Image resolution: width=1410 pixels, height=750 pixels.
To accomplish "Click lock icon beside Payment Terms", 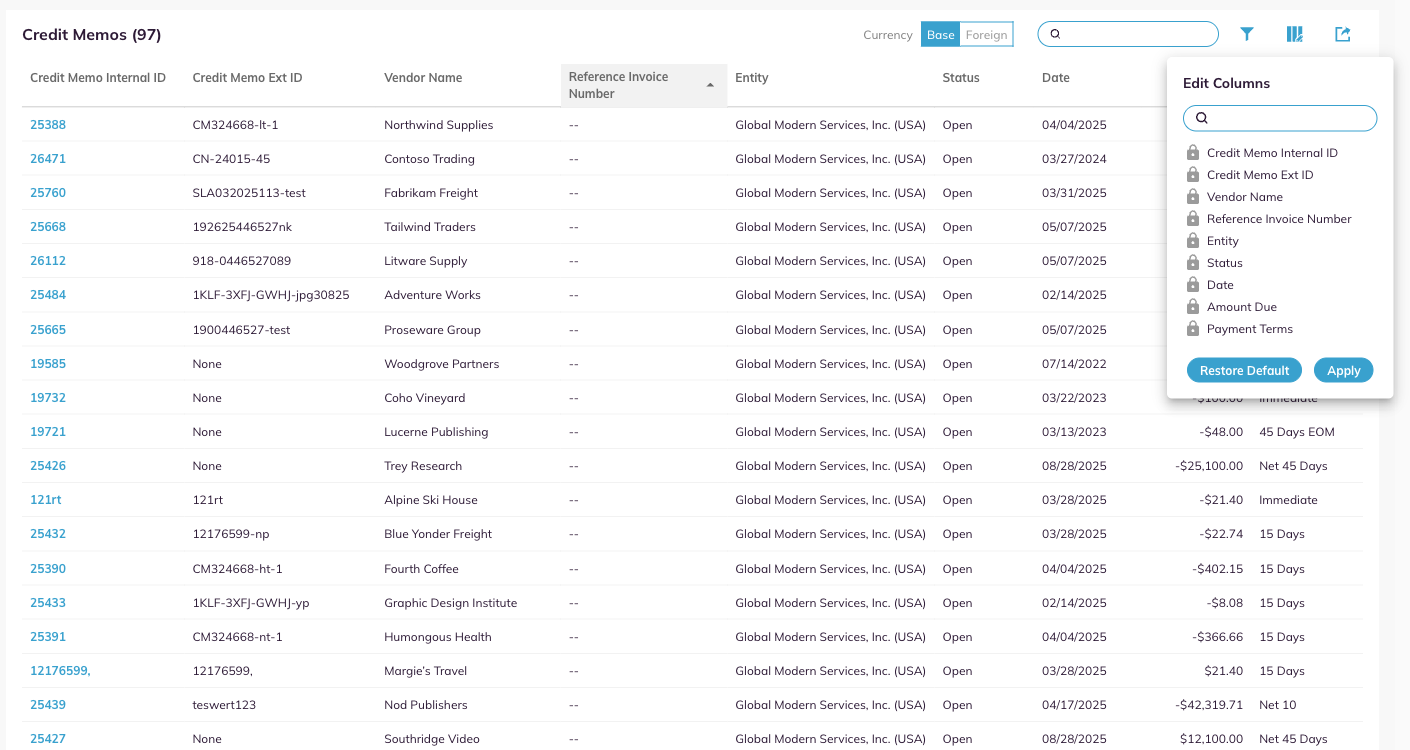I will 1193,329.
